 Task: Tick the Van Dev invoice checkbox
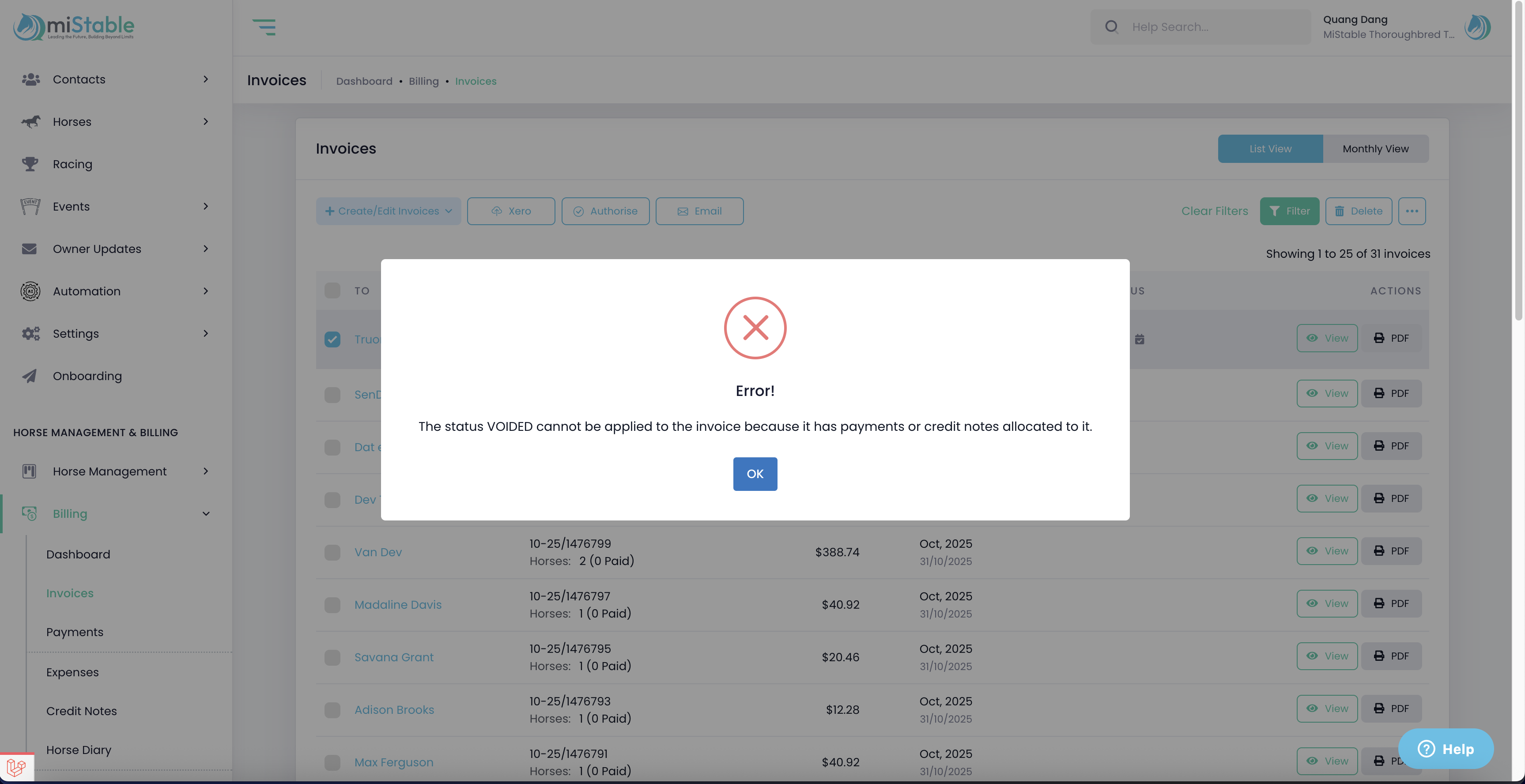pyautogui.click(x=332, y=552)
